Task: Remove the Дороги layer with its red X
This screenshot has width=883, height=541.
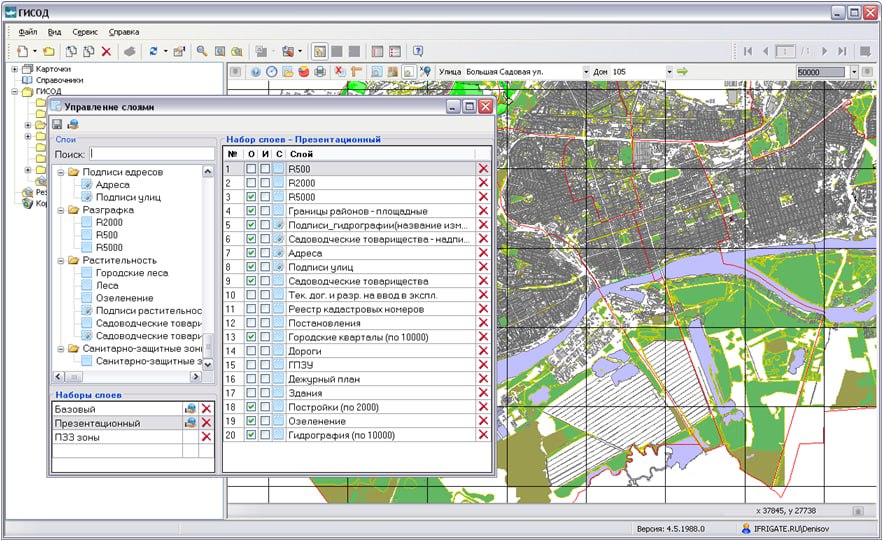Action: pyautogui.click(x=483, y=352)
